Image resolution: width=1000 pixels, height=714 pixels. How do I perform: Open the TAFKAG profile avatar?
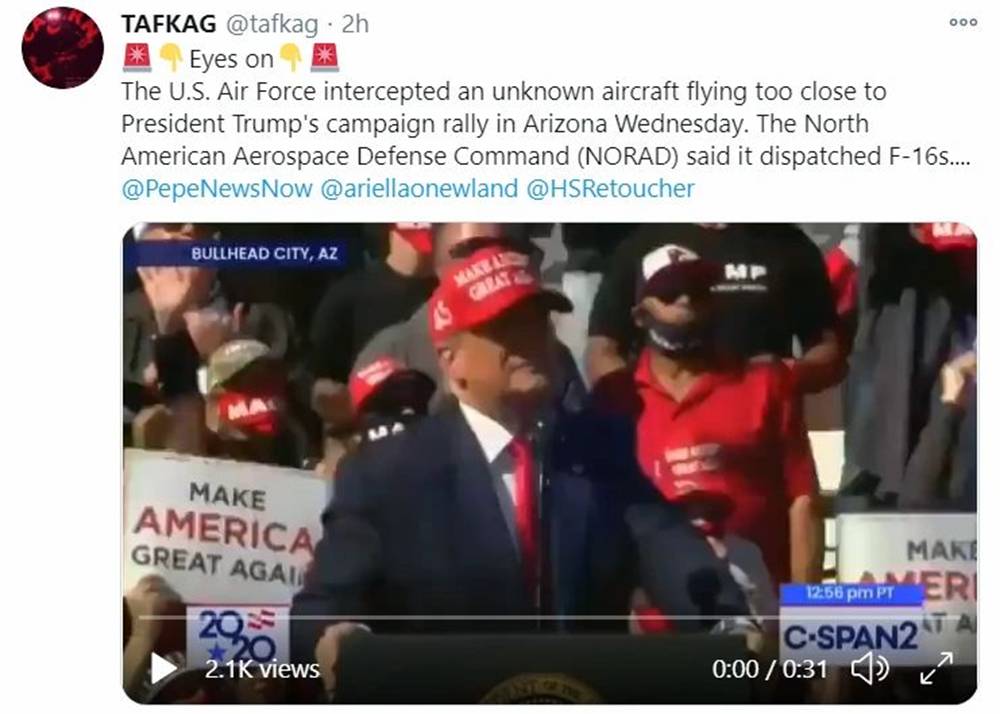coord(62,48)
